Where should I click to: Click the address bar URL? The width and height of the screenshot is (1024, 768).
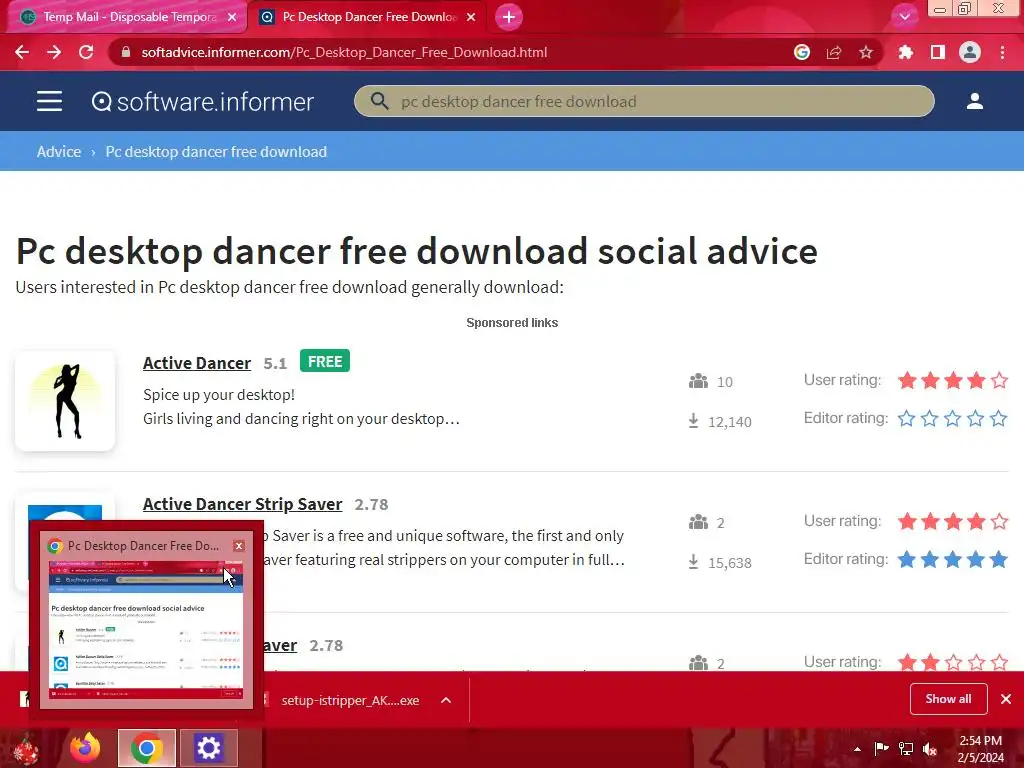(344, 52)
